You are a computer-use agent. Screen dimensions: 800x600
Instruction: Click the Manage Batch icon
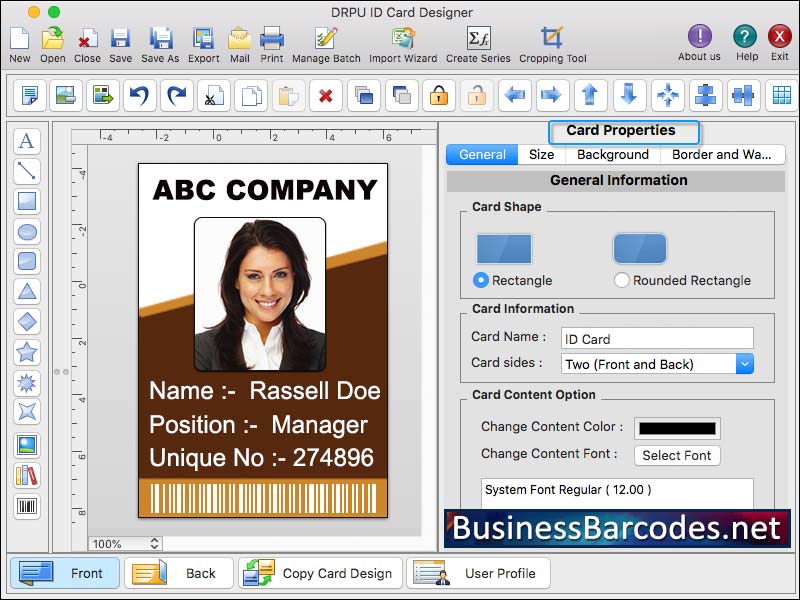coord(326,40)
